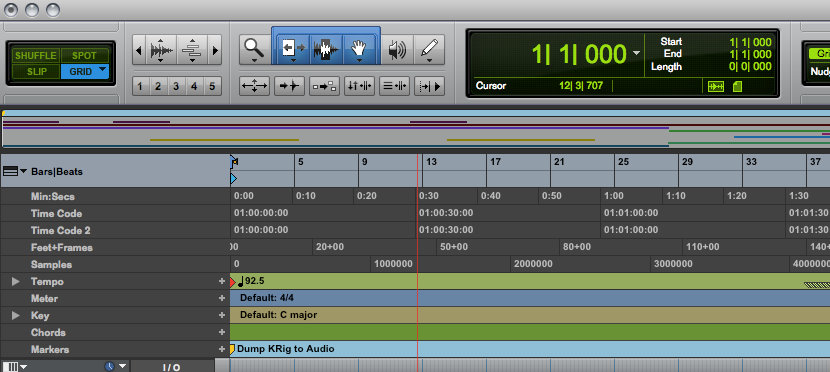Screen dimensions: 830x372
Task: Select the Pencil tool
Action: click(x=429, y=50)
